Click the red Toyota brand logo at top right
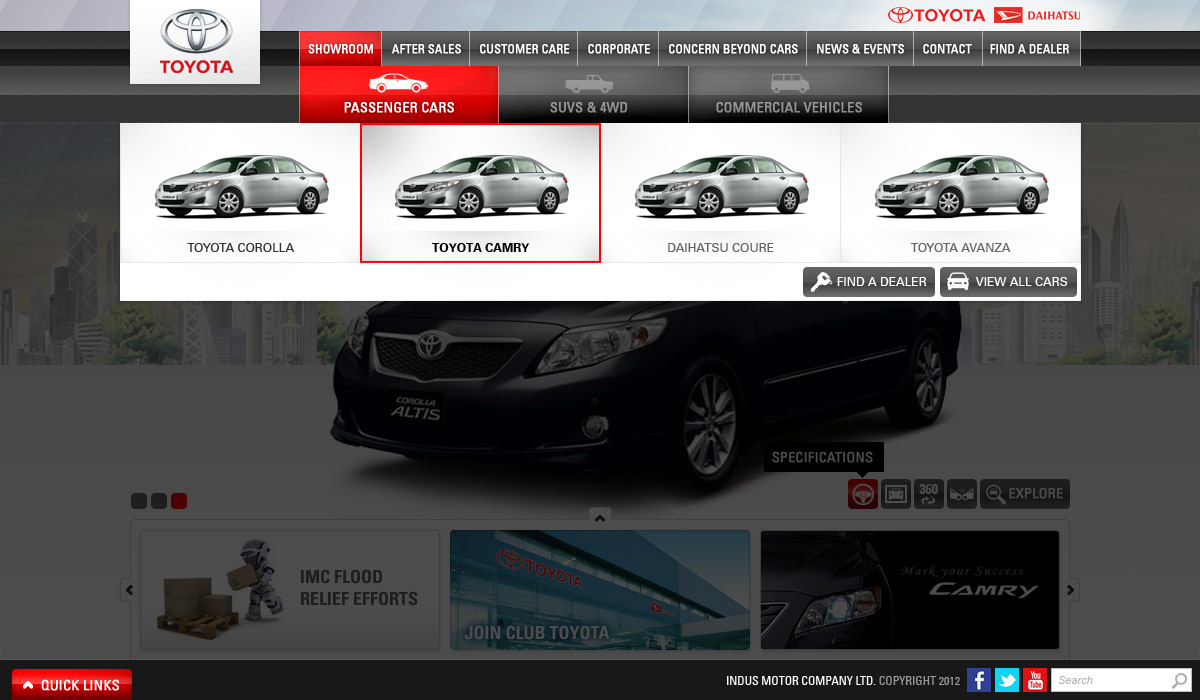Viewport: 1200px width, 700px height. click(937, 15)
